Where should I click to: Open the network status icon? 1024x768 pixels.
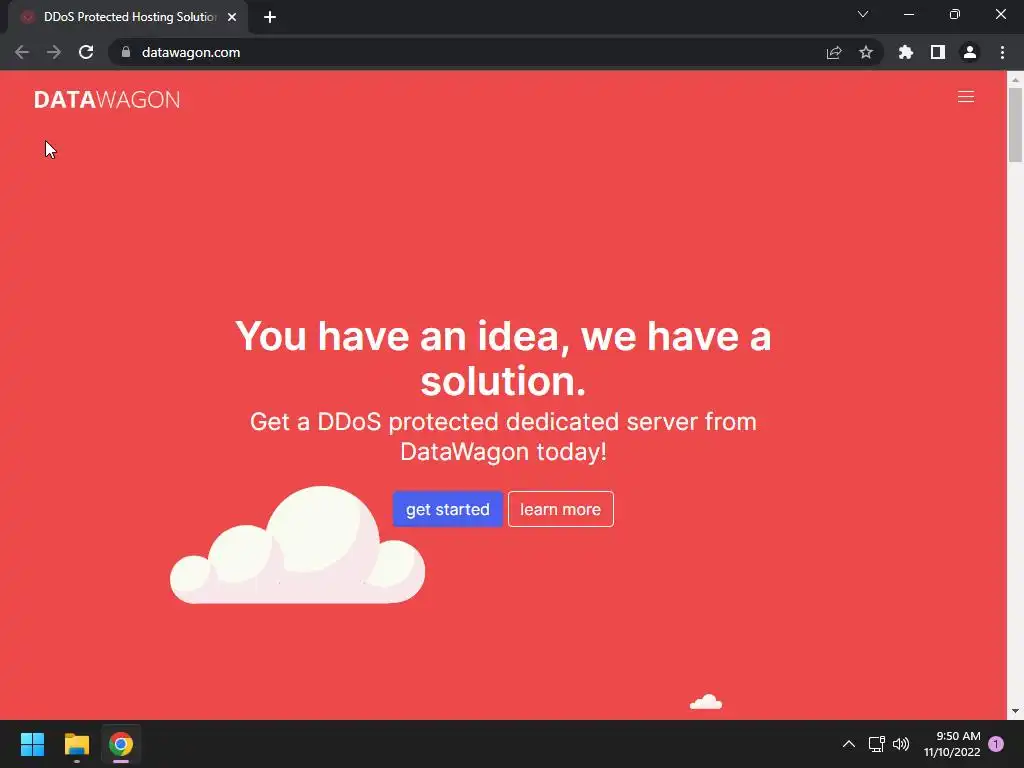click(x=876, y=744)
